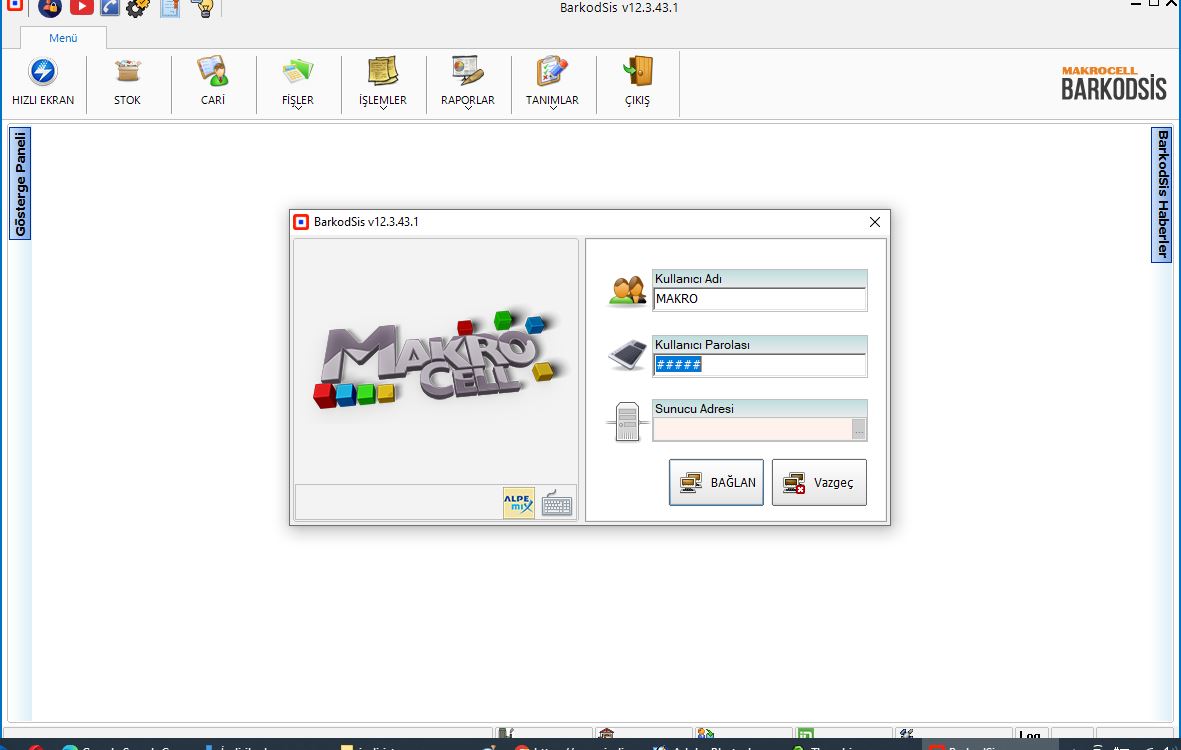Expand the TANIMLAR ribbon menu
Viewport: 1181px width, 750px height.
(552, 82)
